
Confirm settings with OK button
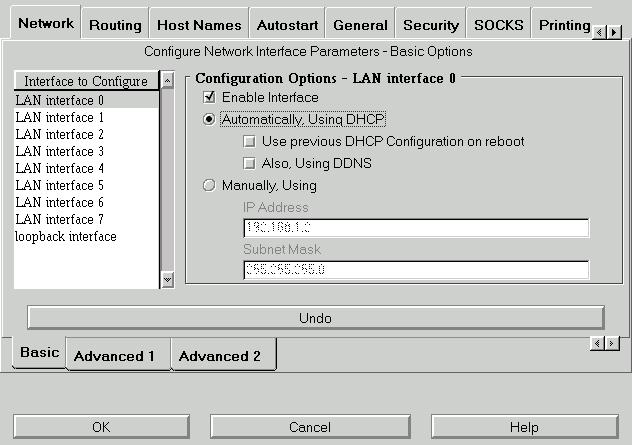click(x=101, y=427)
